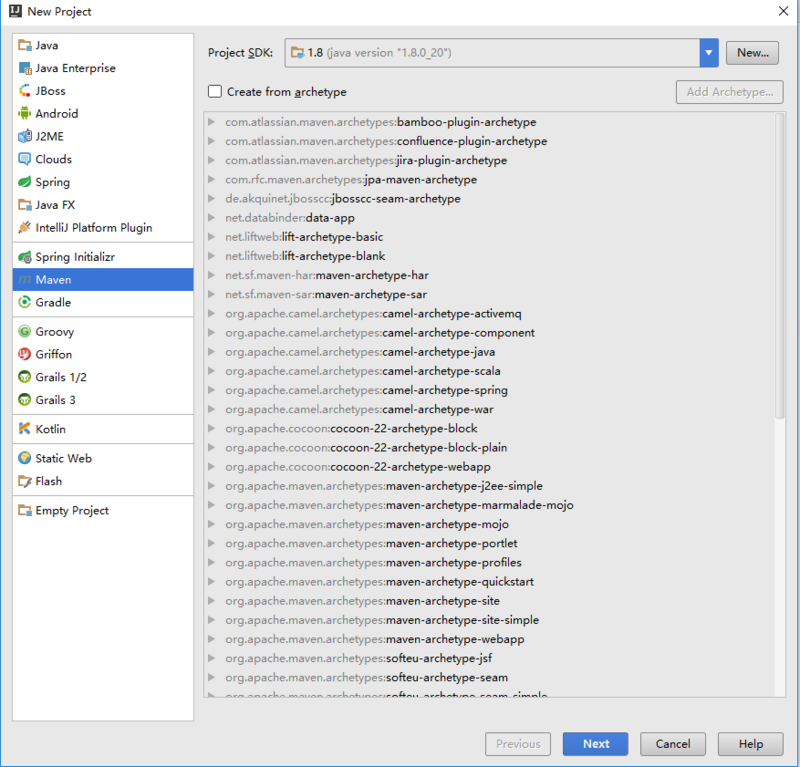Click the J2ME icon

(24, 136)
